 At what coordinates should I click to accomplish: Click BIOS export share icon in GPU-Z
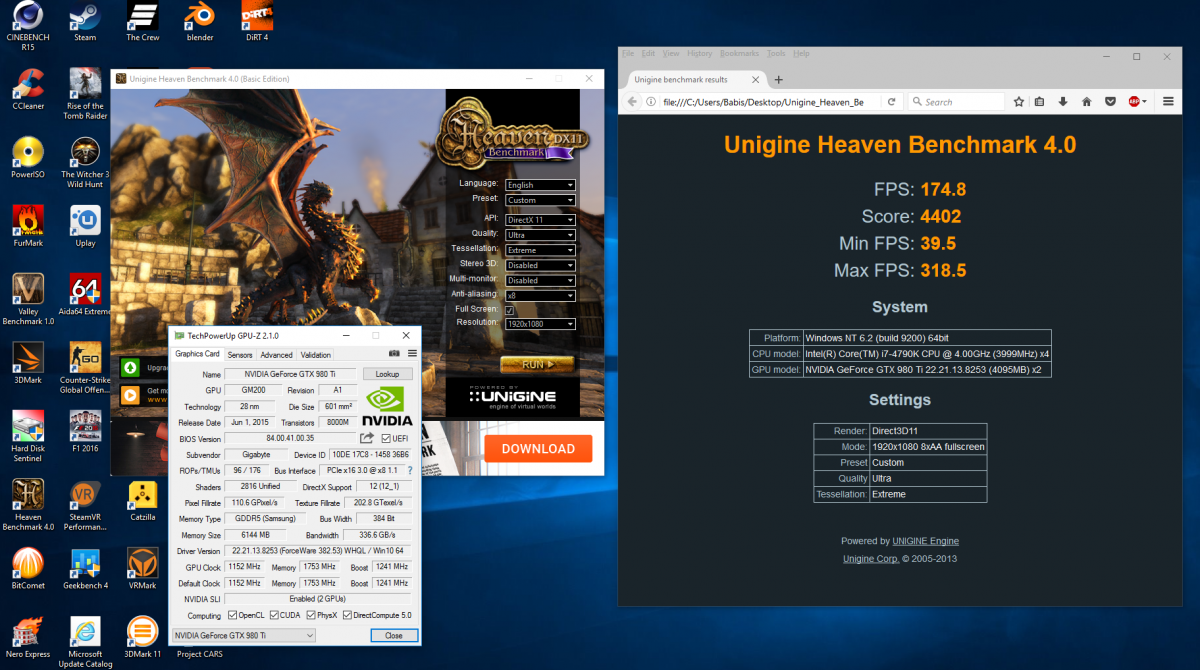(367, 438)
